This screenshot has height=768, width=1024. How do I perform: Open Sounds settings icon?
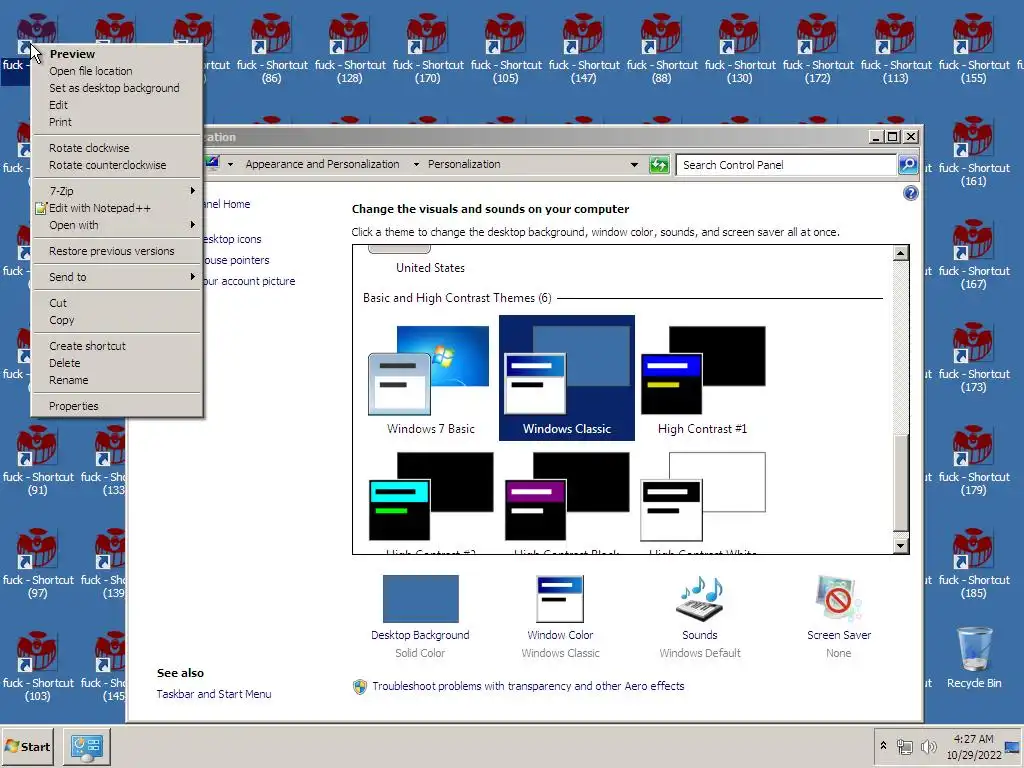tap(699, 599)
